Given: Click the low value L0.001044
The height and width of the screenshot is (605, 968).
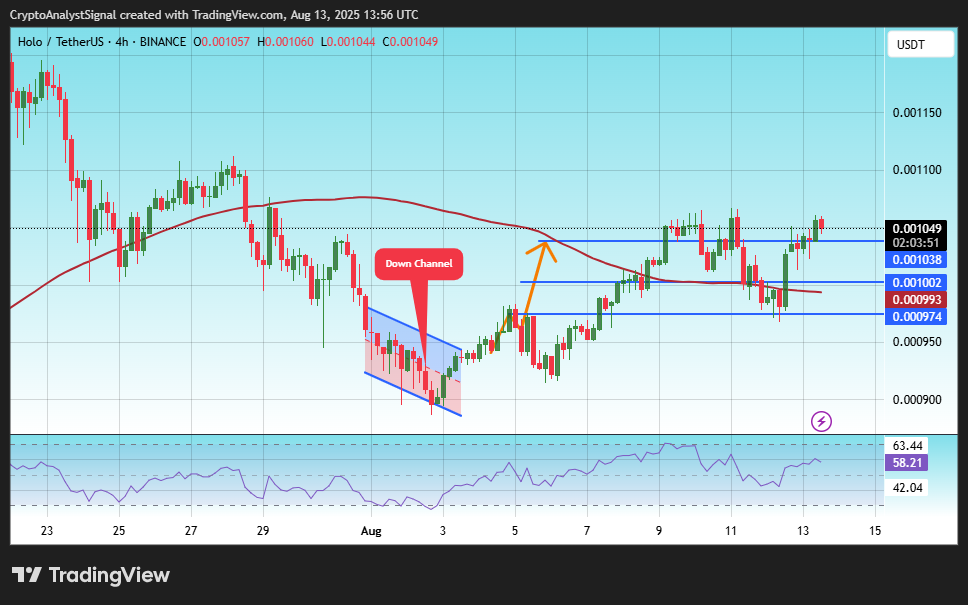Looking at the screenshot, I should (348, 42).
